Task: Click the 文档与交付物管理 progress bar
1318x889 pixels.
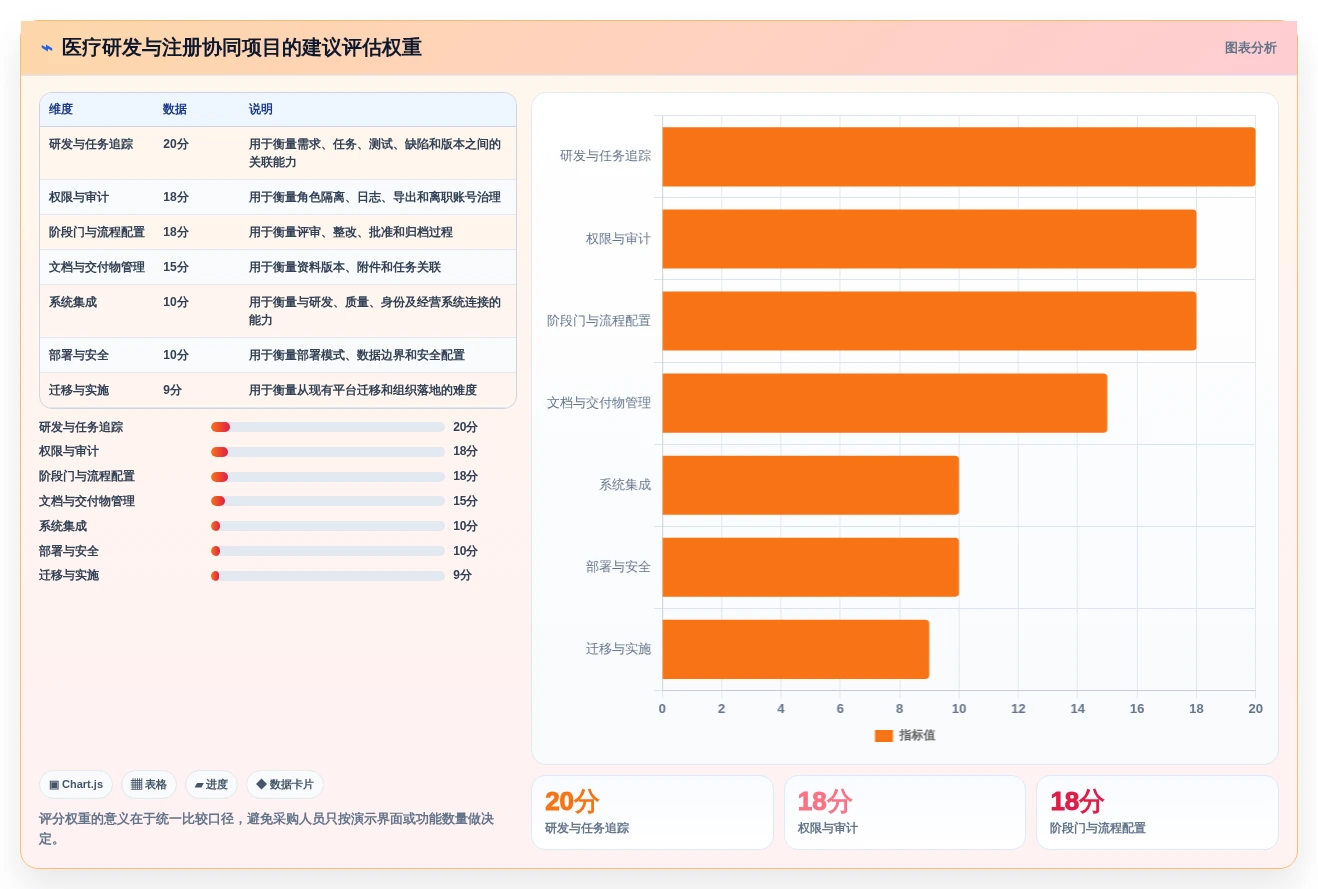Action: pyautogui.click(x=328, y=501)
